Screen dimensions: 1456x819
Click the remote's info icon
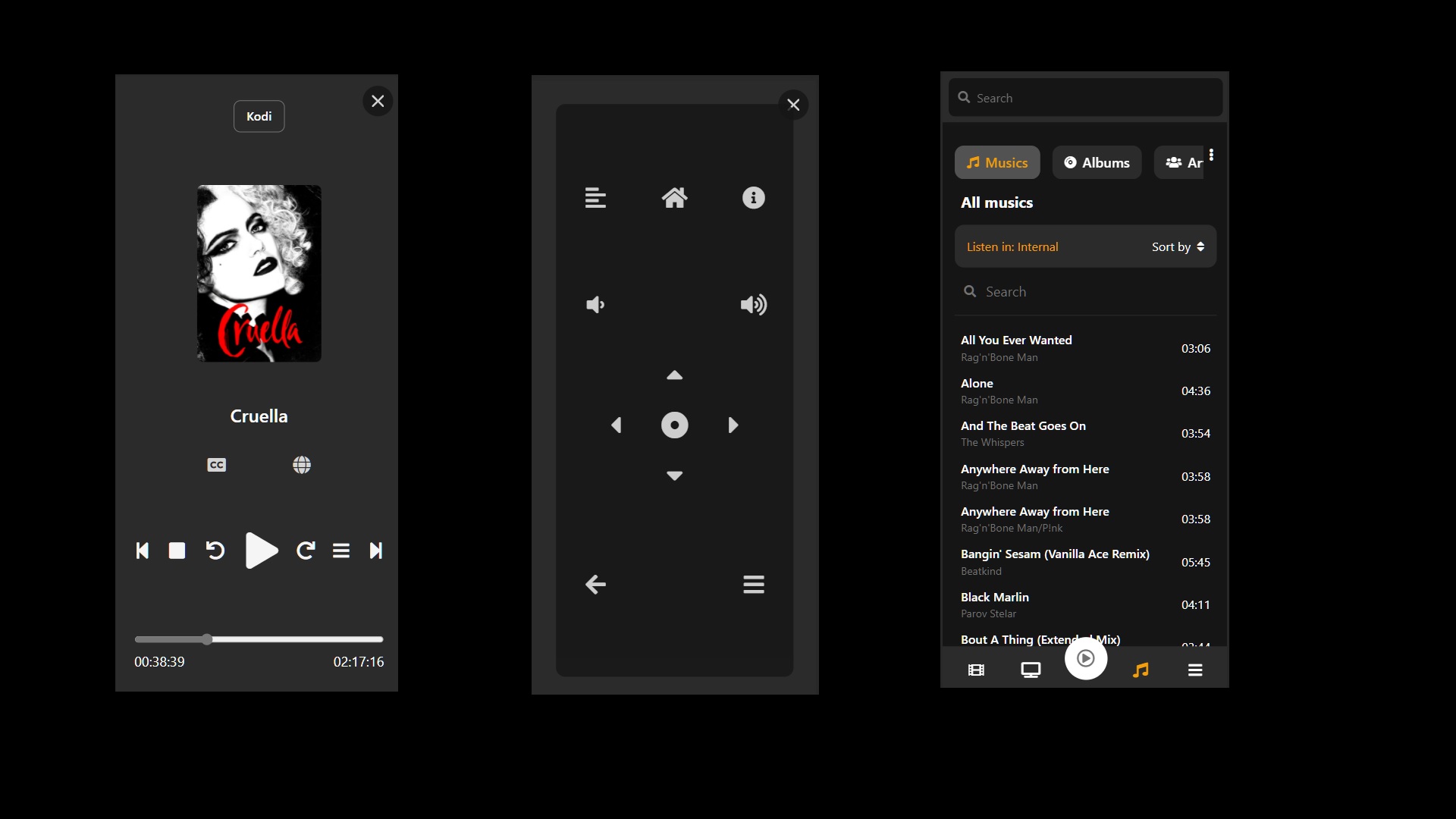[753, 198]
